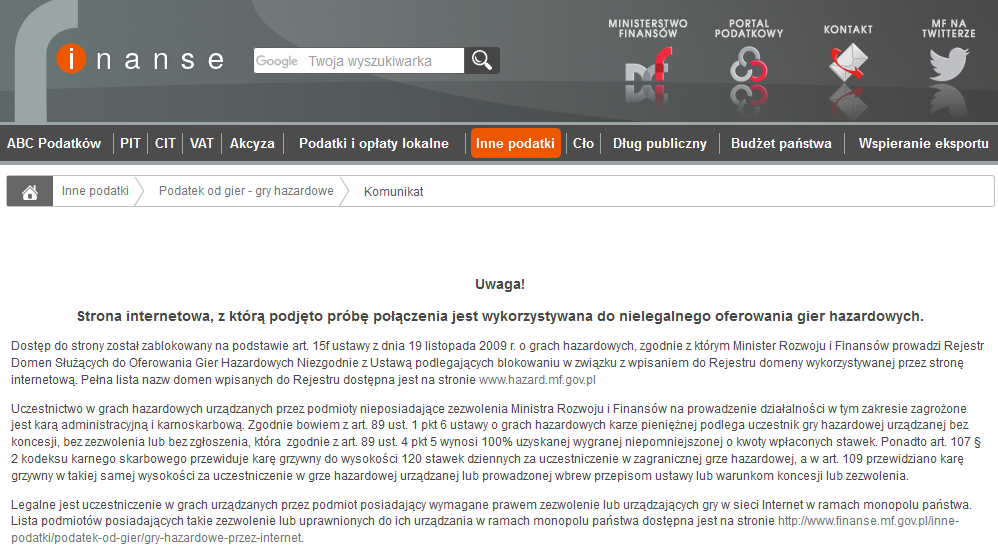Select the highlighted Inne podatki tab

[515, 143]
